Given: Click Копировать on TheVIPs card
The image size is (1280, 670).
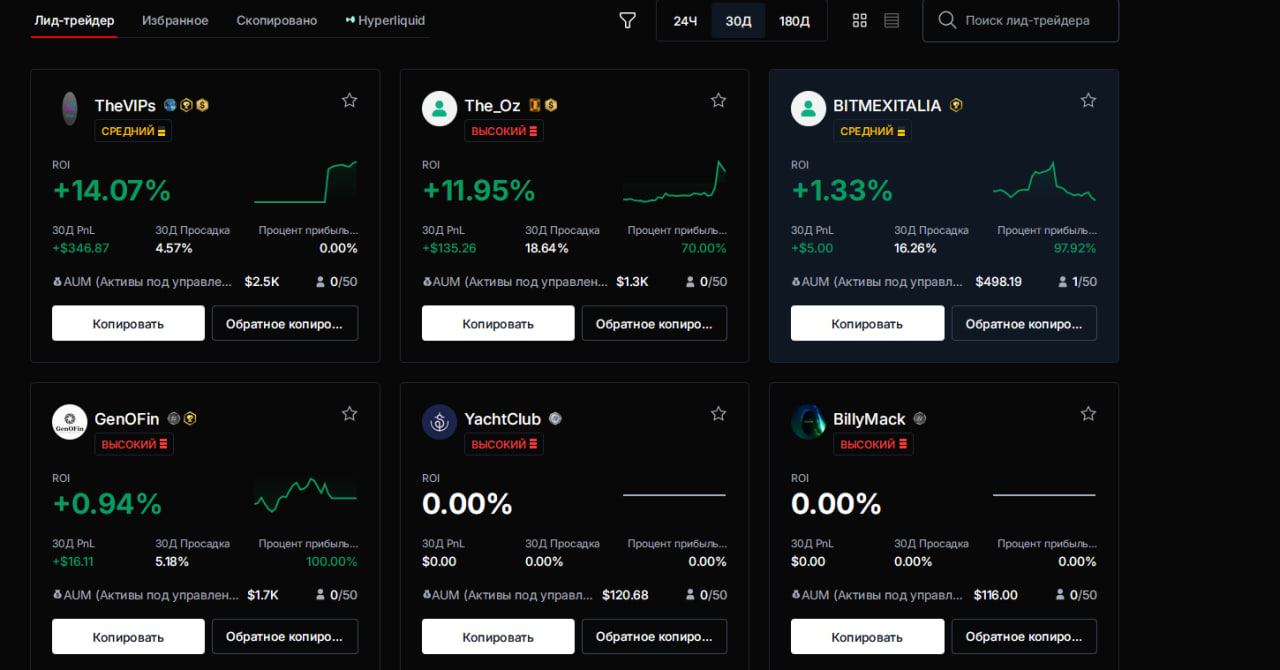Looking at the screenshot, I should [128, 323].
